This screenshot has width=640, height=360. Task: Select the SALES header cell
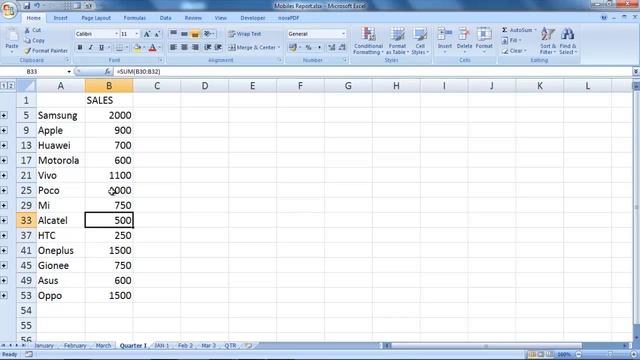point(109,100)
